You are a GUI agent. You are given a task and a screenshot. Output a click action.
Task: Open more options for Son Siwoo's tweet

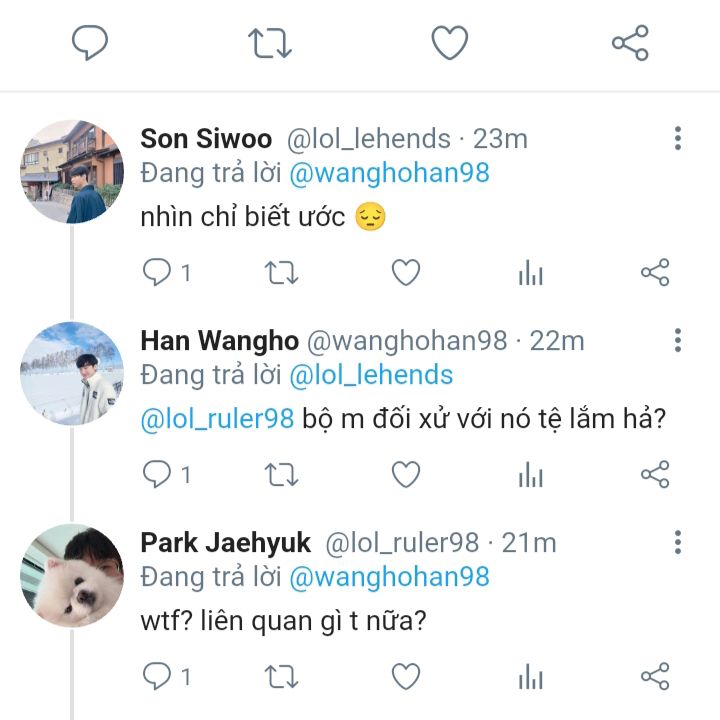click(x=678, y=138)
